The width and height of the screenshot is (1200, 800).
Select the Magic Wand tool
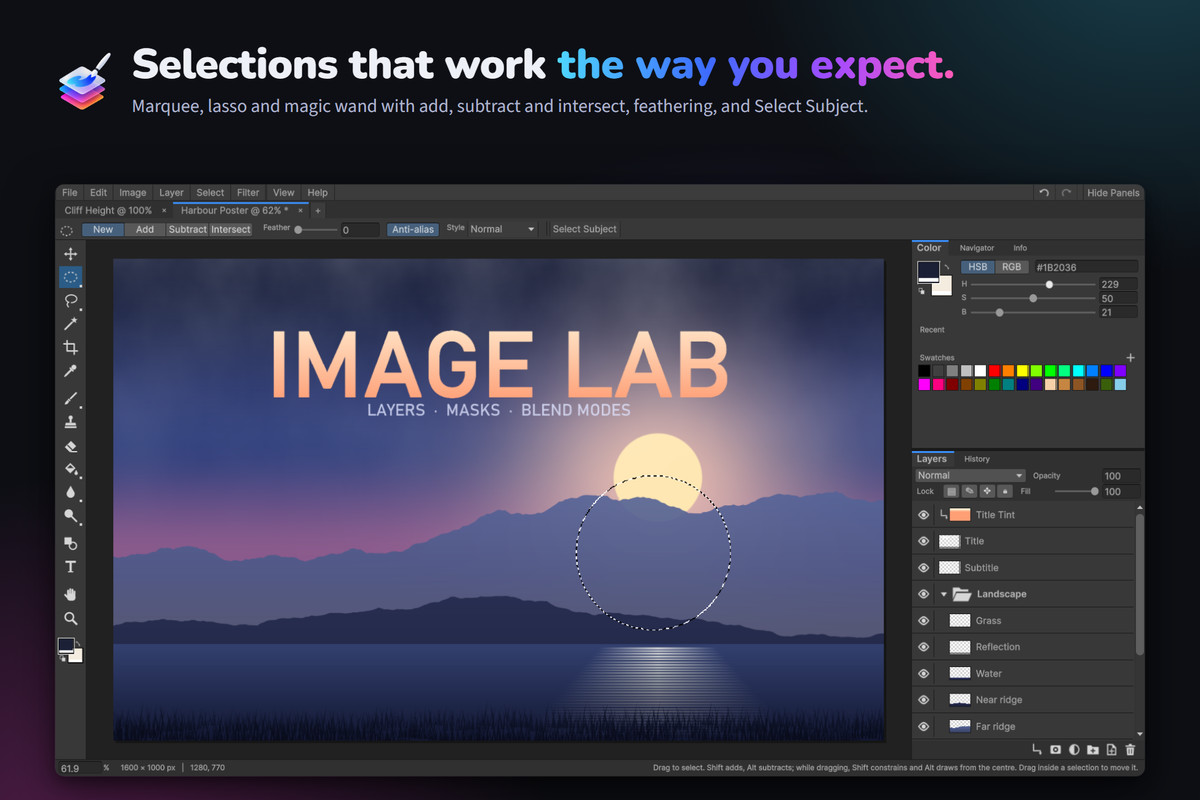click(71, 324)
